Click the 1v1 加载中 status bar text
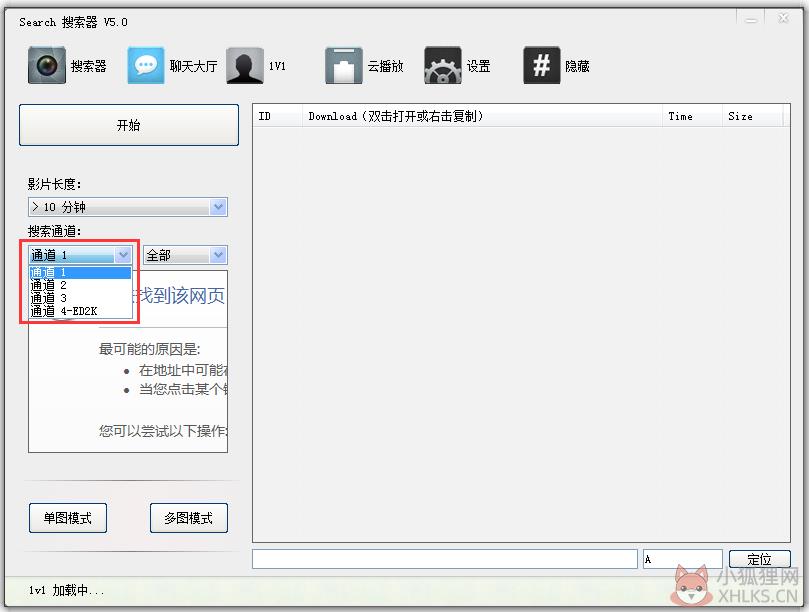This screenshot has width=809, height=612. 67,590
